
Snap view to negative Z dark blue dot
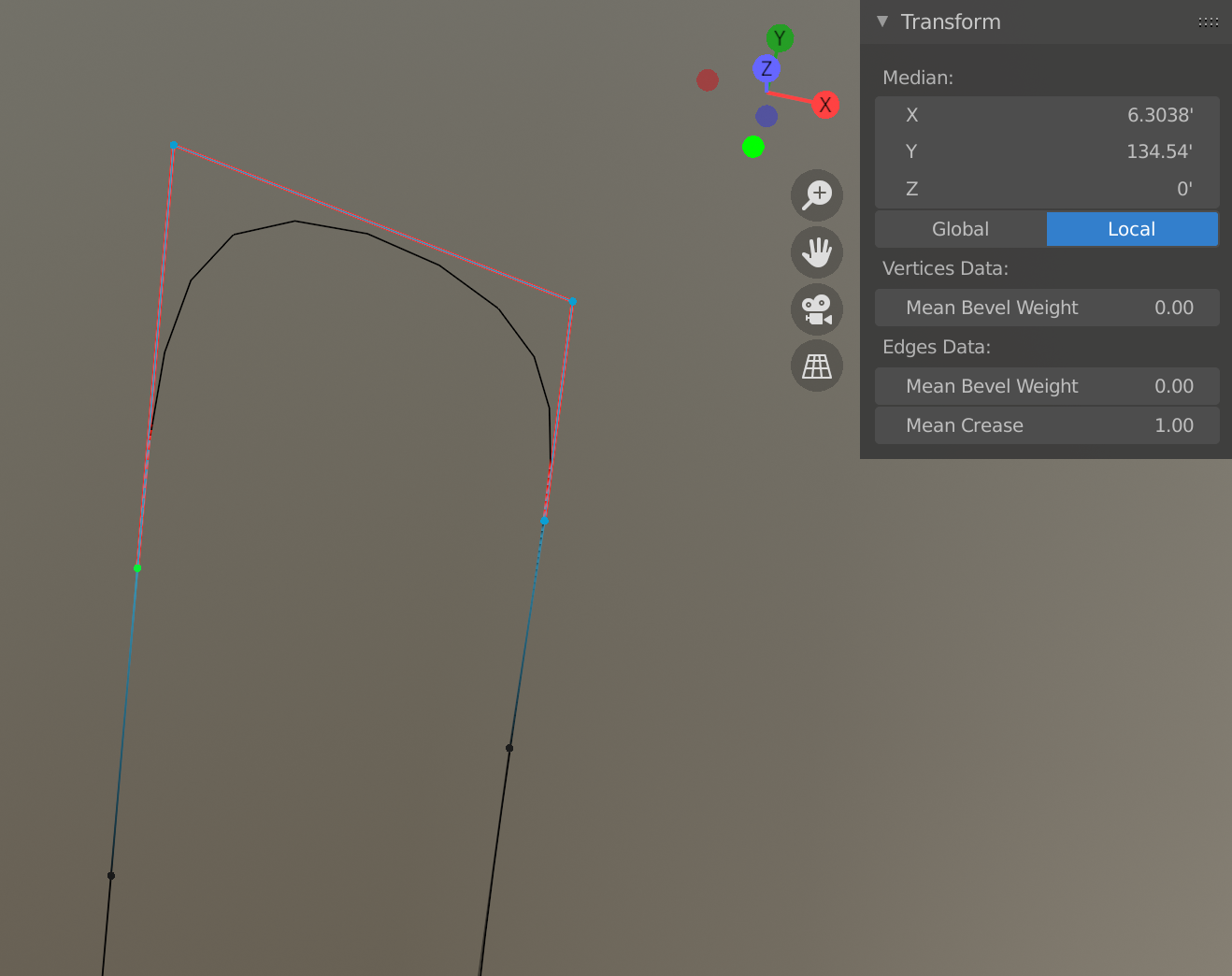click(766, 116)
